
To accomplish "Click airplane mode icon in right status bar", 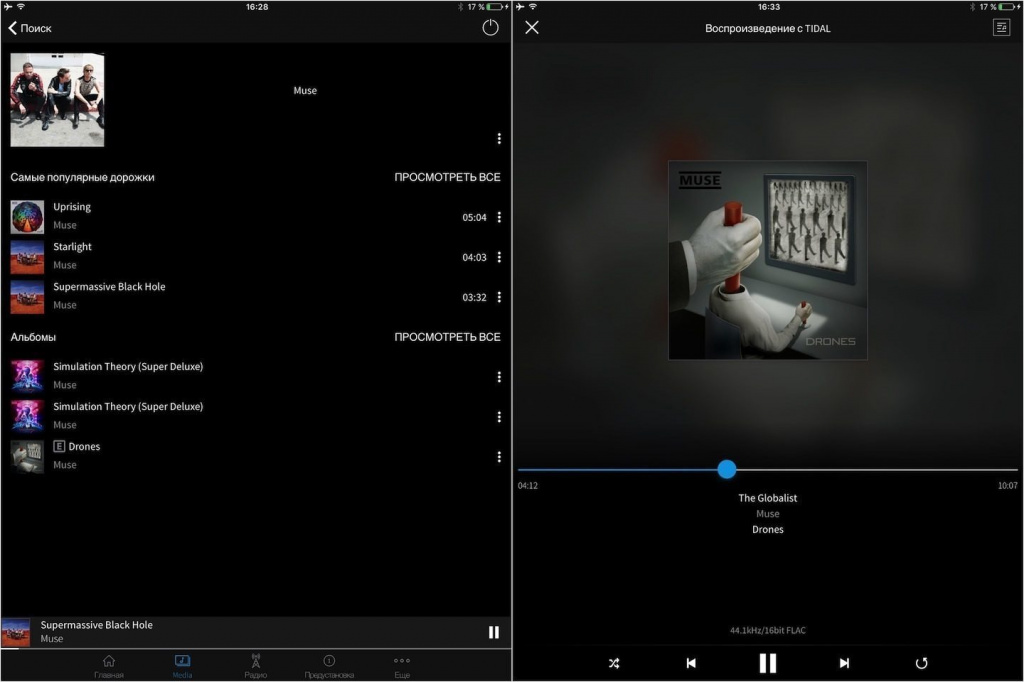I will pos(520,7).
